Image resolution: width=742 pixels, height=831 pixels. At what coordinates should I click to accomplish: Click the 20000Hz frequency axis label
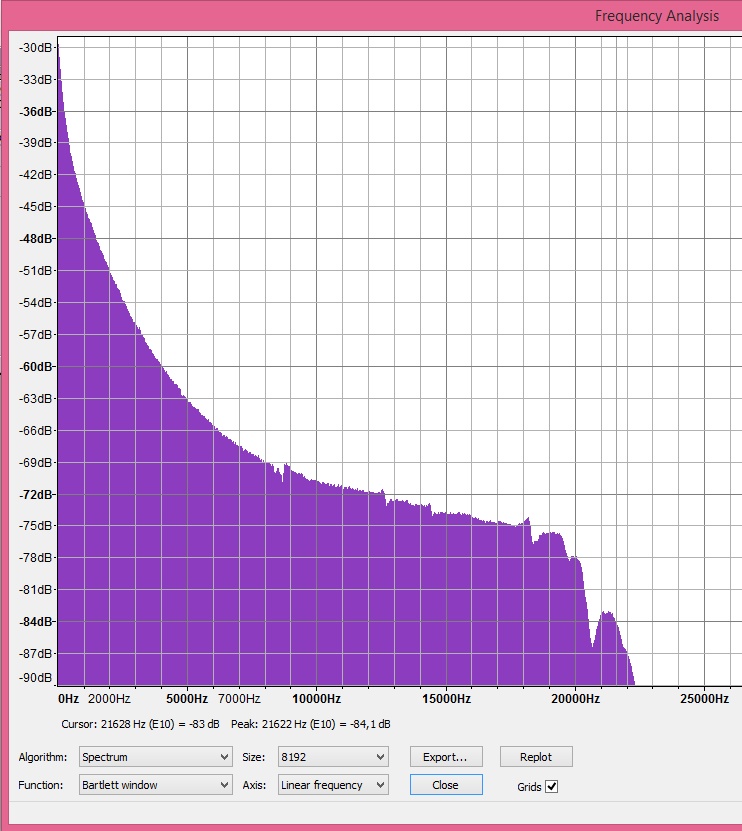pos(575,699)
